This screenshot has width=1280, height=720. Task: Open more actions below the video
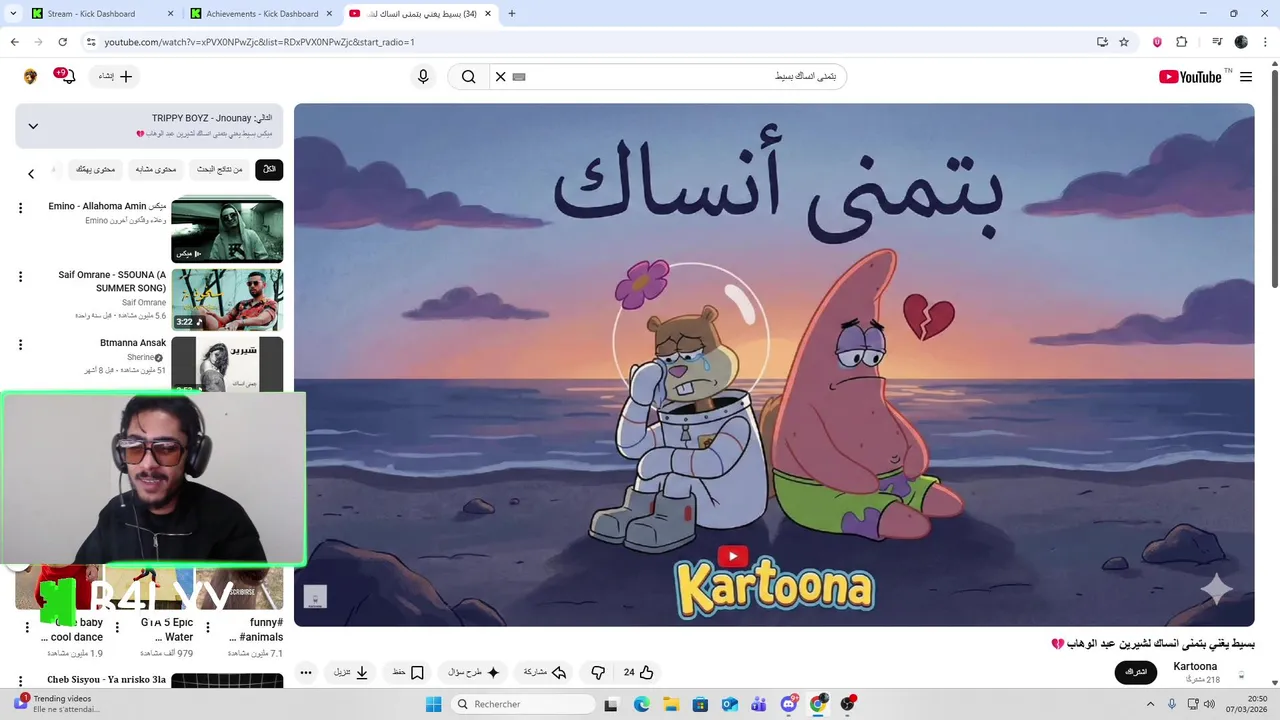(x=306, y=672)
